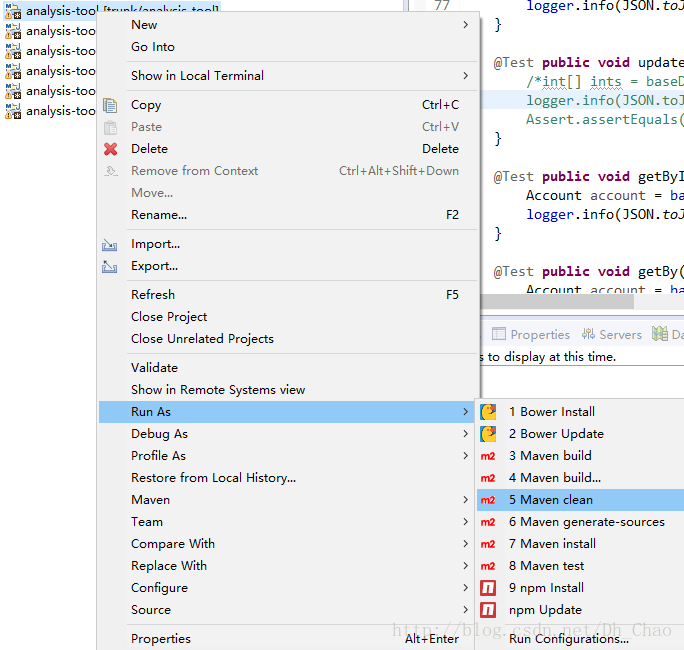Click the m2 icon beside Maven install
The image size is (684, 650).
click(488, 544)
